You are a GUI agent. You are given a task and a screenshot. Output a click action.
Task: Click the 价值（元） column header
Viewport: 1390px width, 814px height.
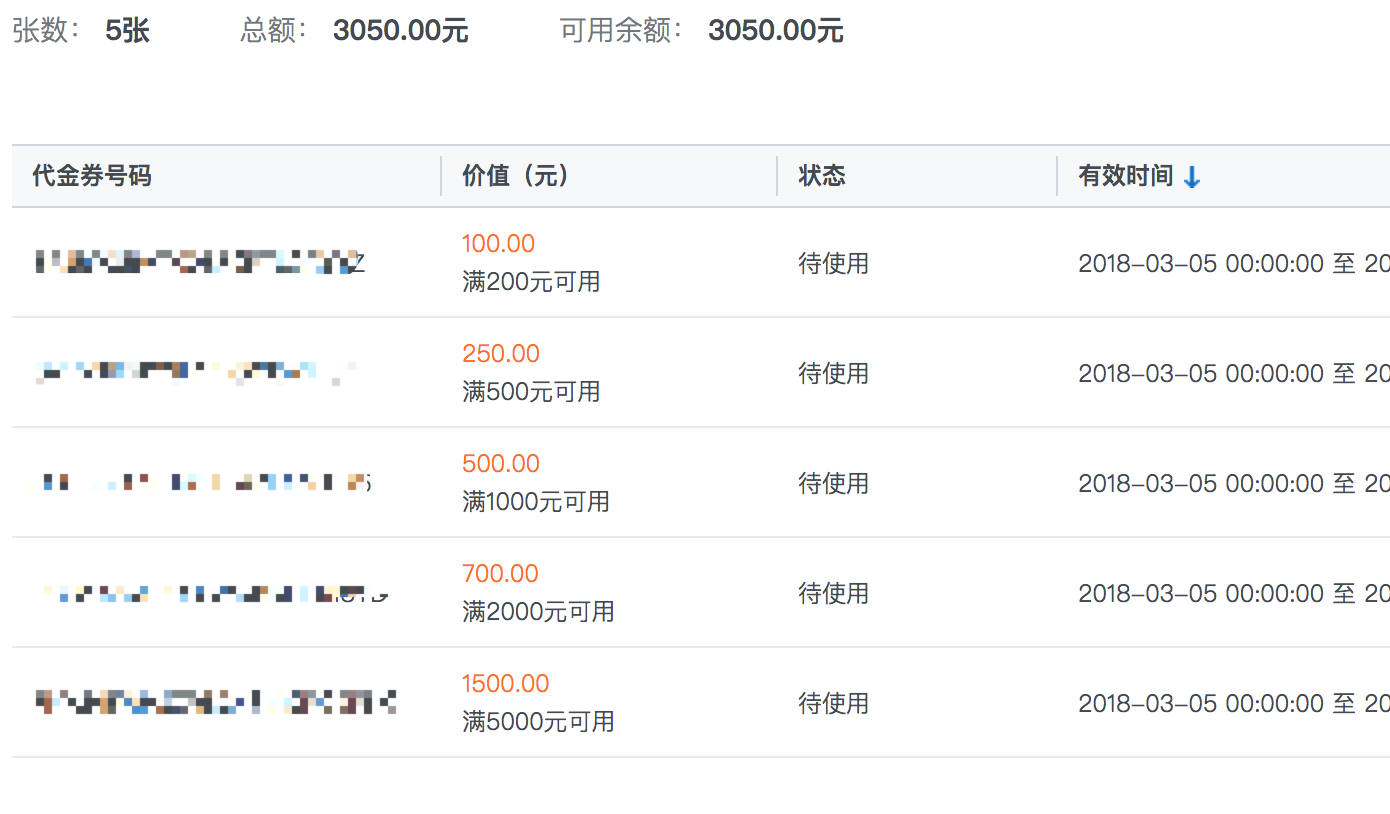coord(516,177)
